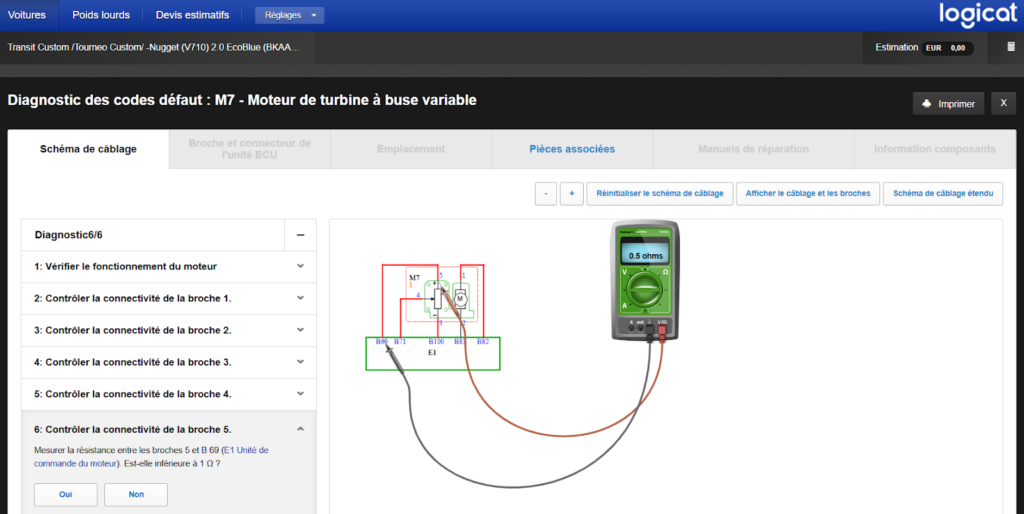Click the calculator icon beside Estimation
This screenshot has height=514, width=1024.
tap(1011, 47)
